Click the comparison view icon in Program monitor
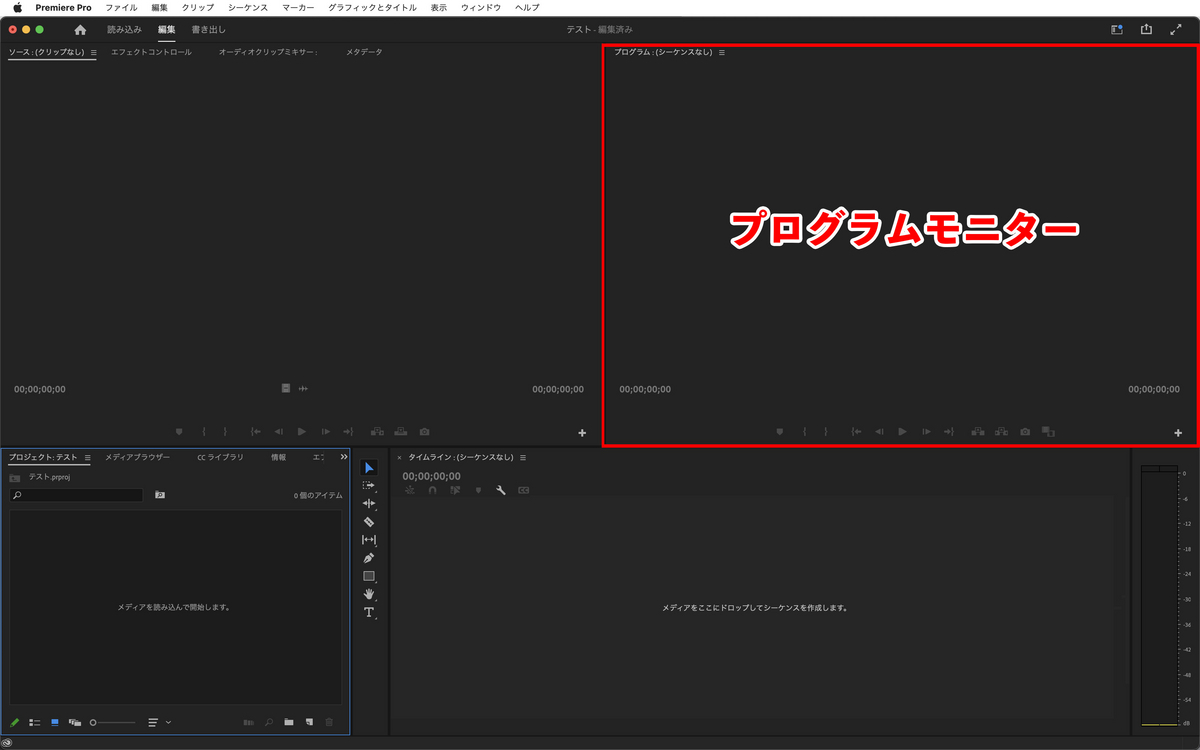The width and height of the screenshot is (1200, 750). [x=1048, y=432]
